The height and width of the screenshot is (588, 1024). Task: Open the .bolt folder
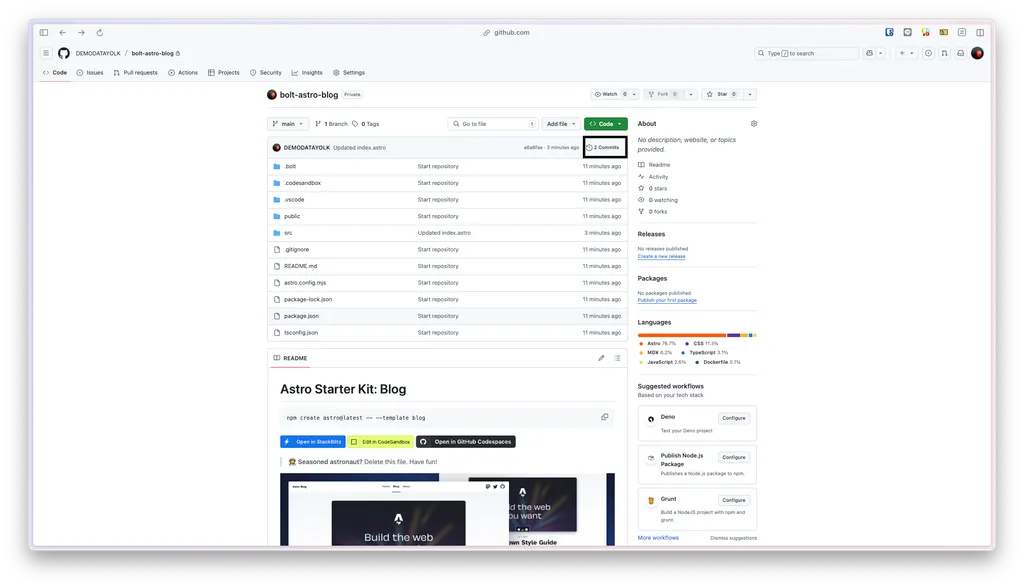pyautogui.click(x=290, y=166)
